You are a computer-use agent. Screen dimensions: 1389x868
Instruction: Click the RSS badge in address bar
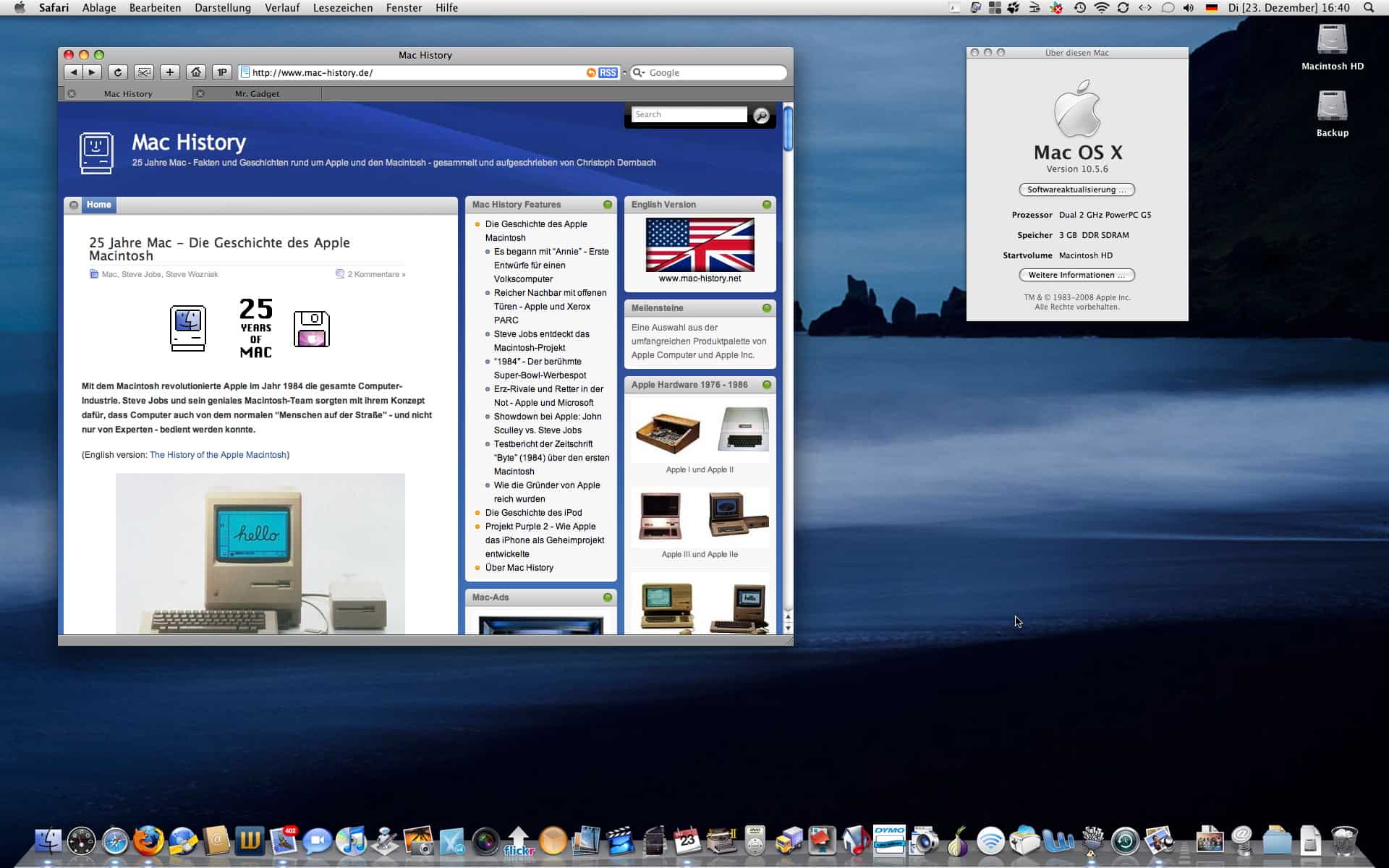point(608,72)
